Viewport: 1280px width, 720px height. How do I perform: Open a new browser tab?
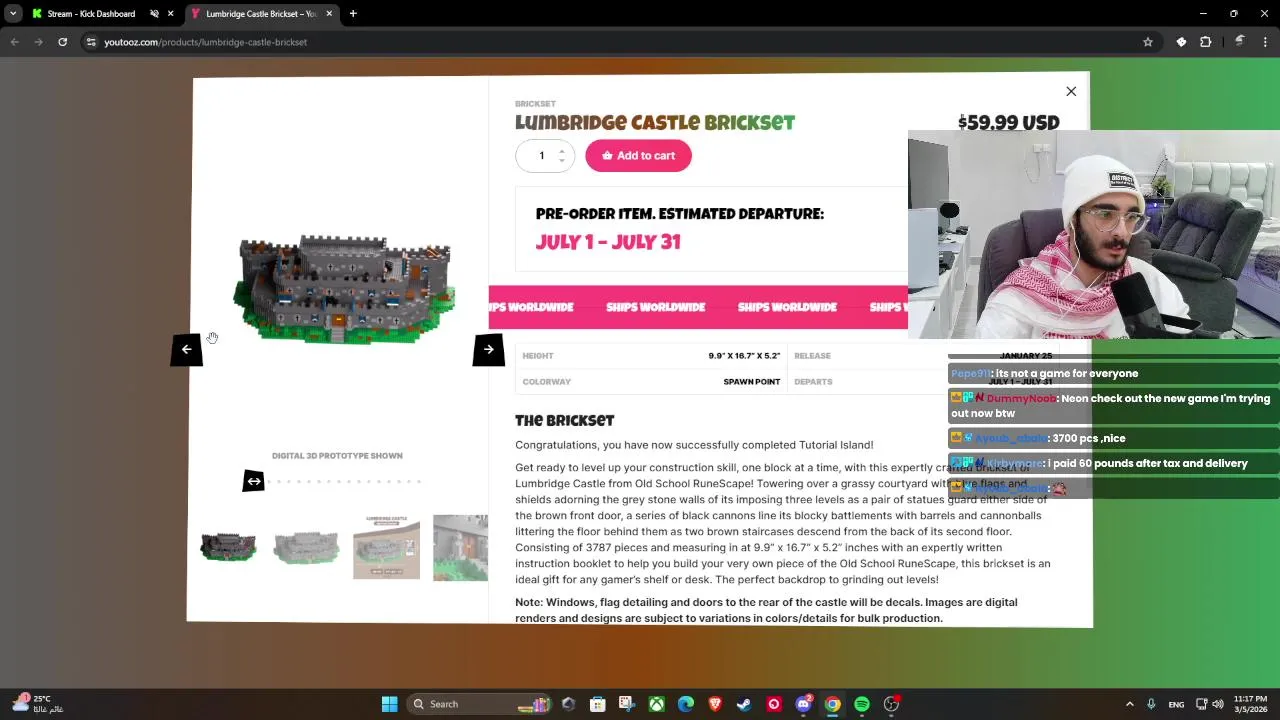[353, 14]
